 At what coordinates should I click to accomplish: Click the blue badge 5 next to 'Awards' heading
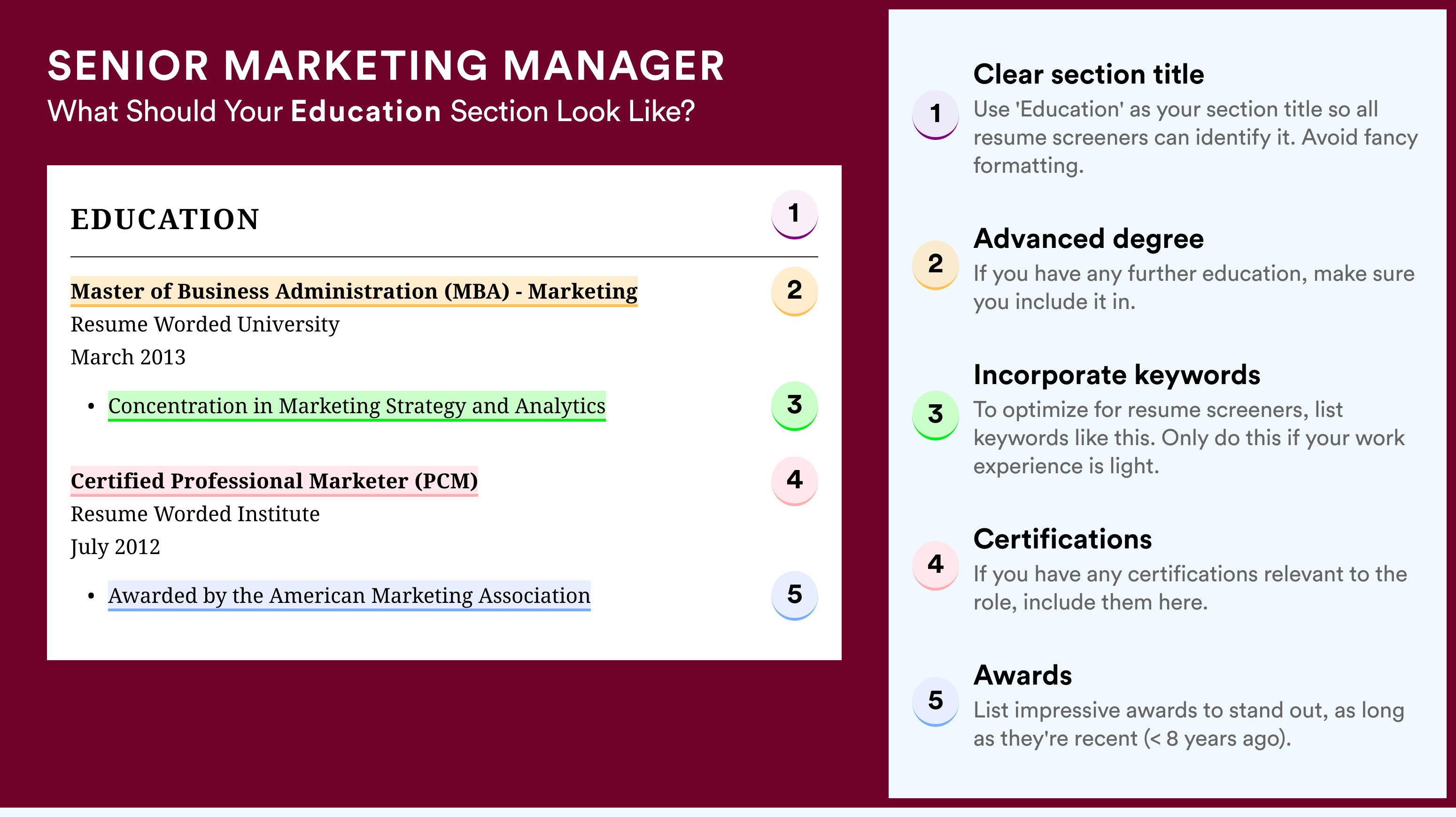click(x=936, y=702)
